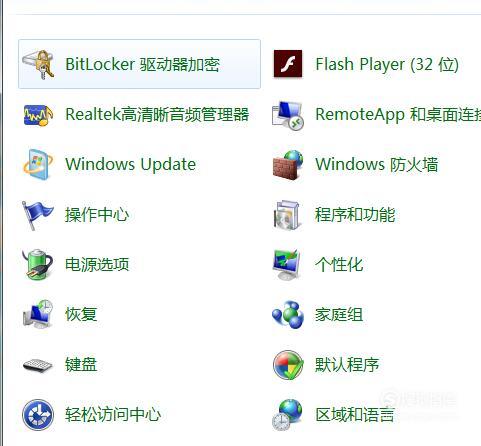Image resolution: width=481 pixels, height=446 pixels.
Task: Open the Windows Update text link
Action: tap(131, 164)
